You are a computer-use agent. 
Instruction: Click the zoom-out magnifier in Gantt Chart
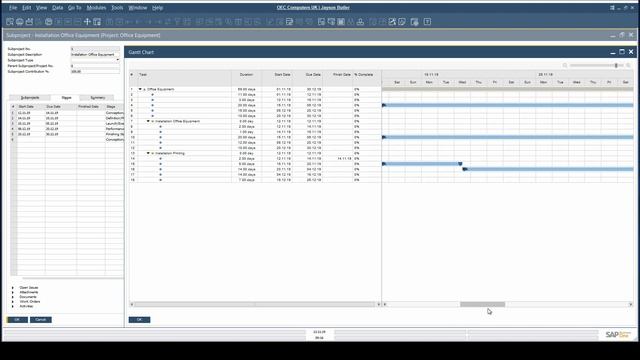pos(565,65)
